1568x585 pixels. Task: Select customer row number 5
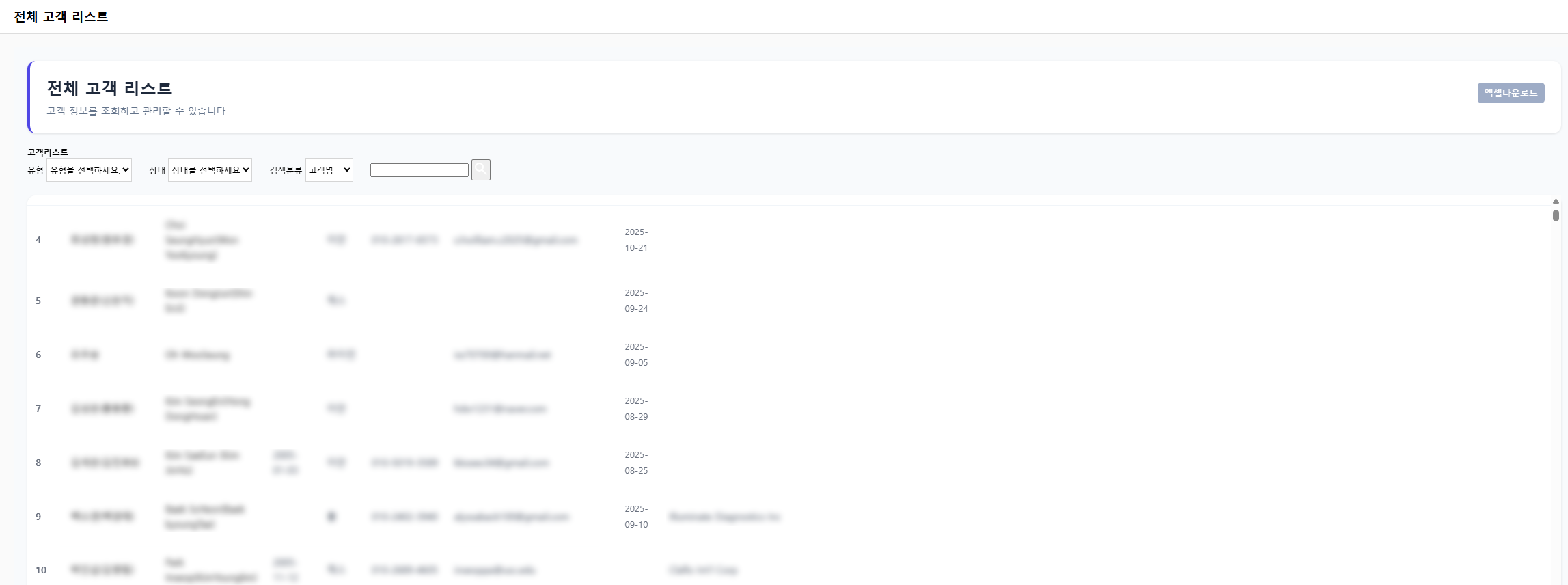38,301
